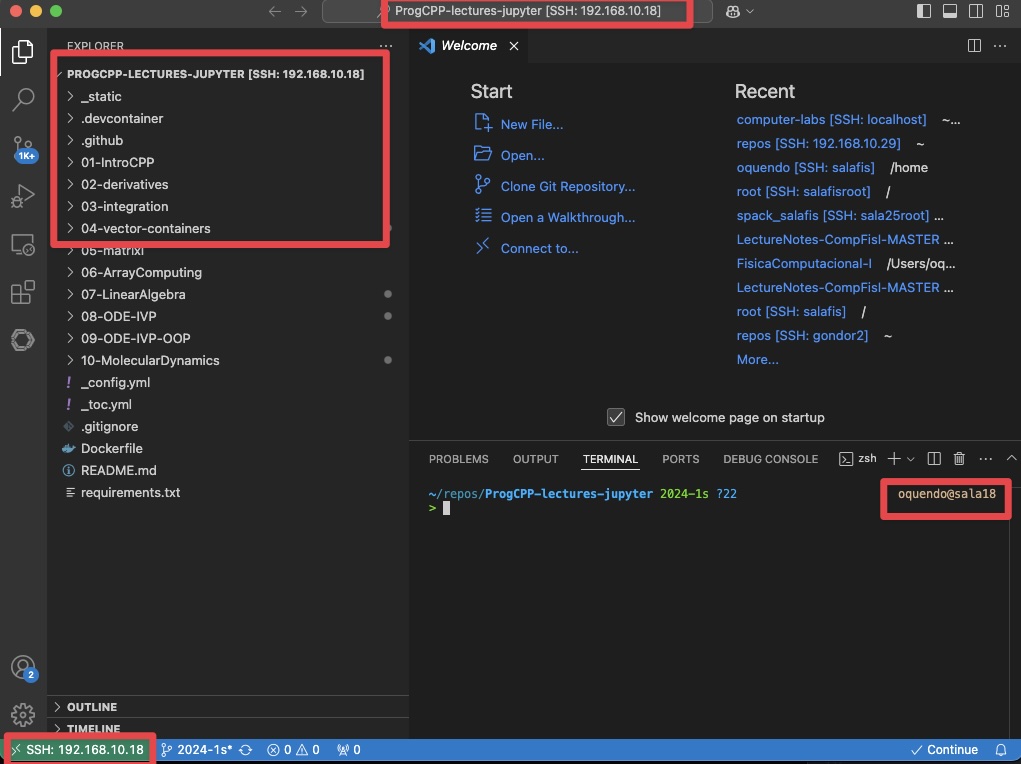Split the terminal
The image size is (1021, 764).
pos(934,459)
